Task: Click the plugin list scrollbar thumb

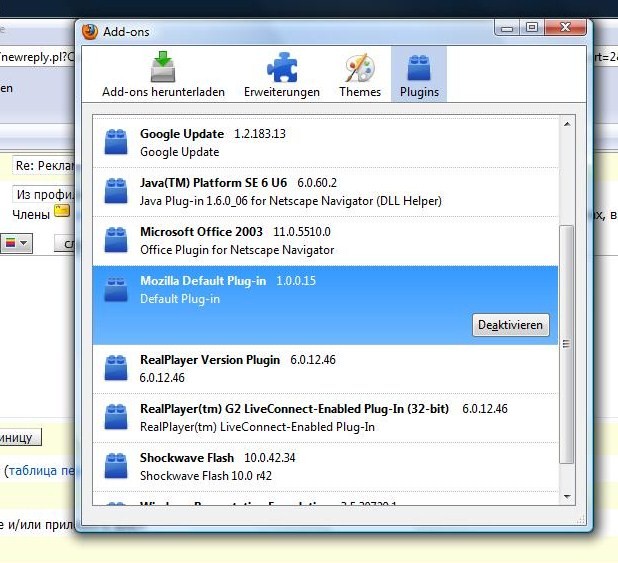Action: tap(567, 344)
